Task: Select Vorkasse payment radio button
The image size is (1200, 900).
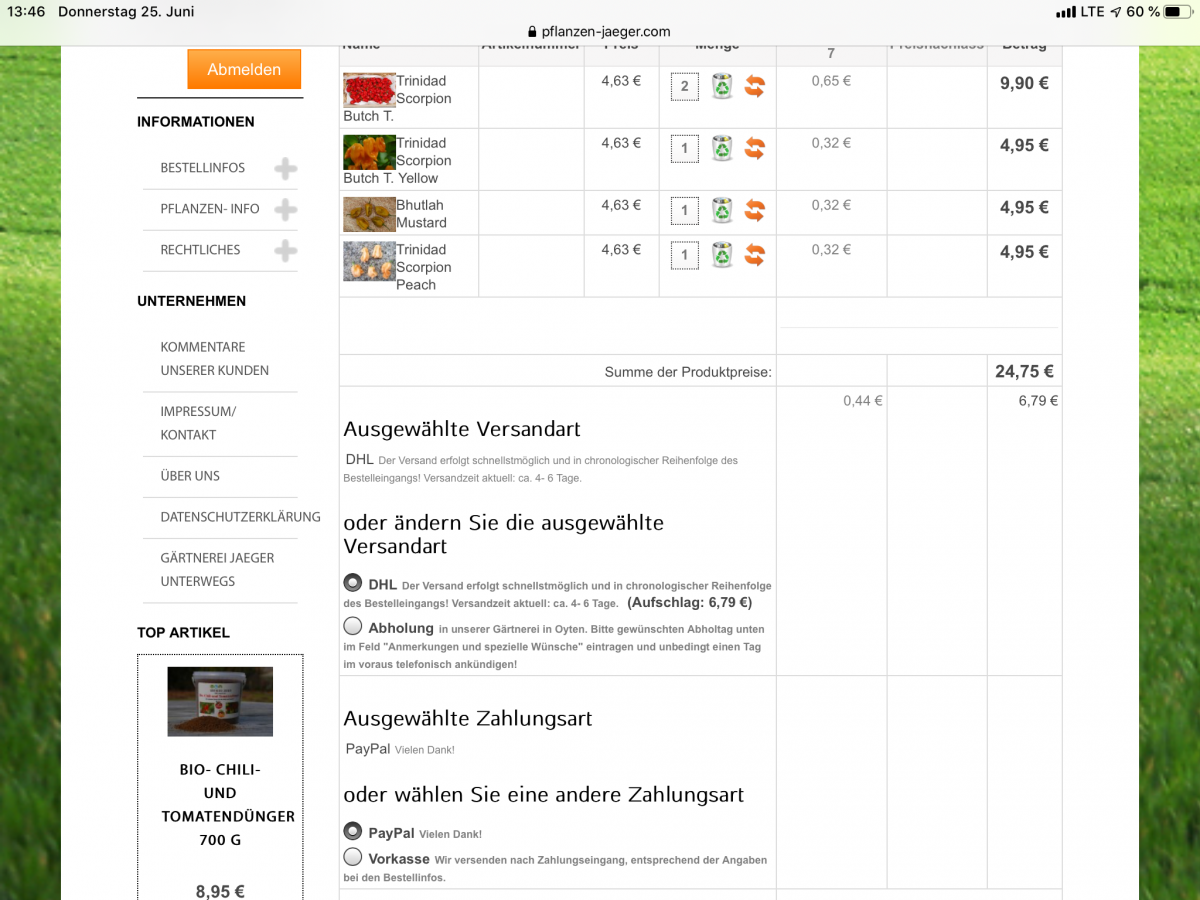Action: pos(353,857)
